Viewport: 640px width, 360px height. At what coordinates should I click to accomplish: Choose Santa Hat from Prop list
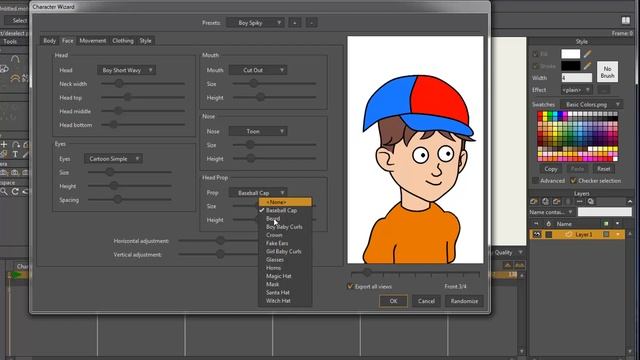point(285,293)
